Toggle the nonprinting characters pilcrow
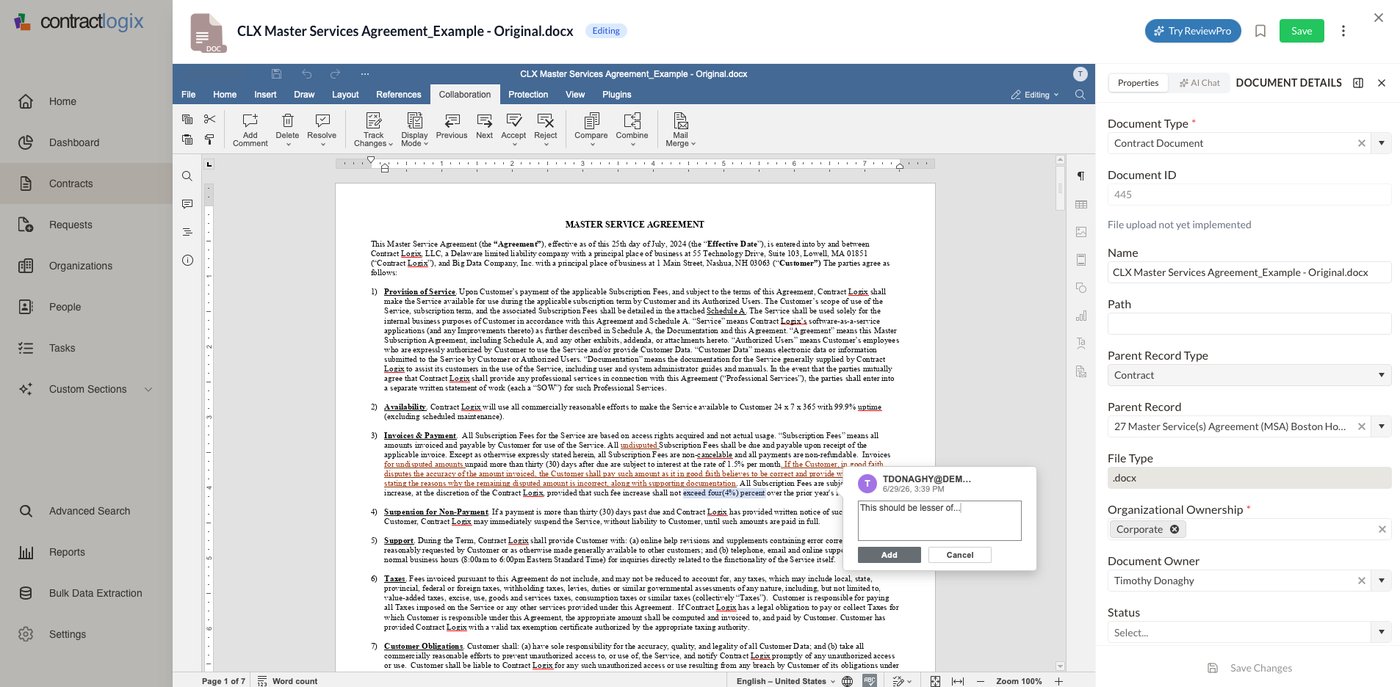This screenshot has width=1400, height=687. 1081,176
